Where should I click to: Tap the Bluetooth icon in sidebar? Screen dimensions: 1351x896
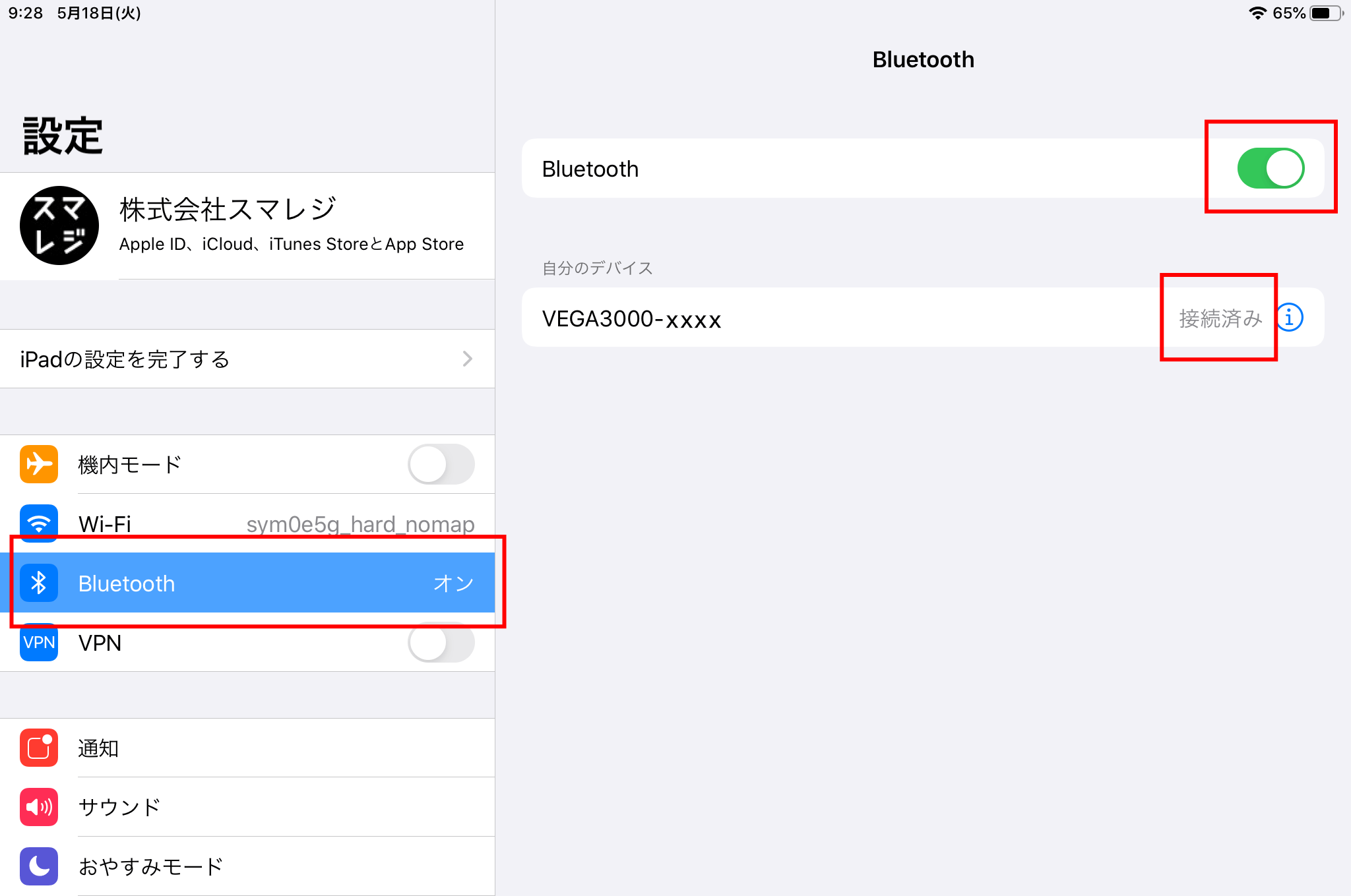pyautogui.click(x=39, y=583)
